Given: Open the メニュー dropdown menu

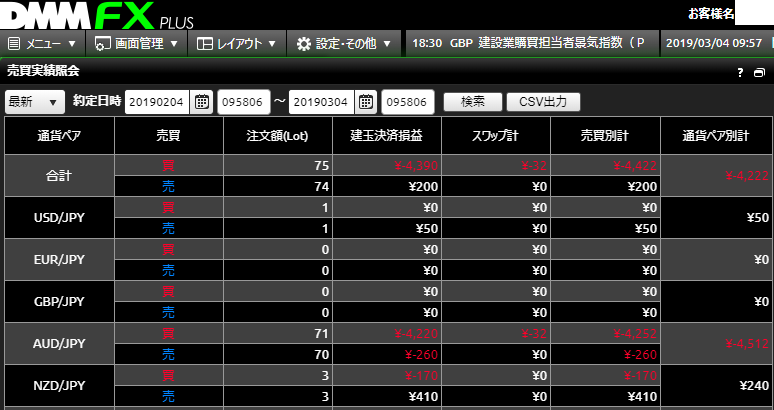Looking at the screenshot, I should tap(44, 44).
